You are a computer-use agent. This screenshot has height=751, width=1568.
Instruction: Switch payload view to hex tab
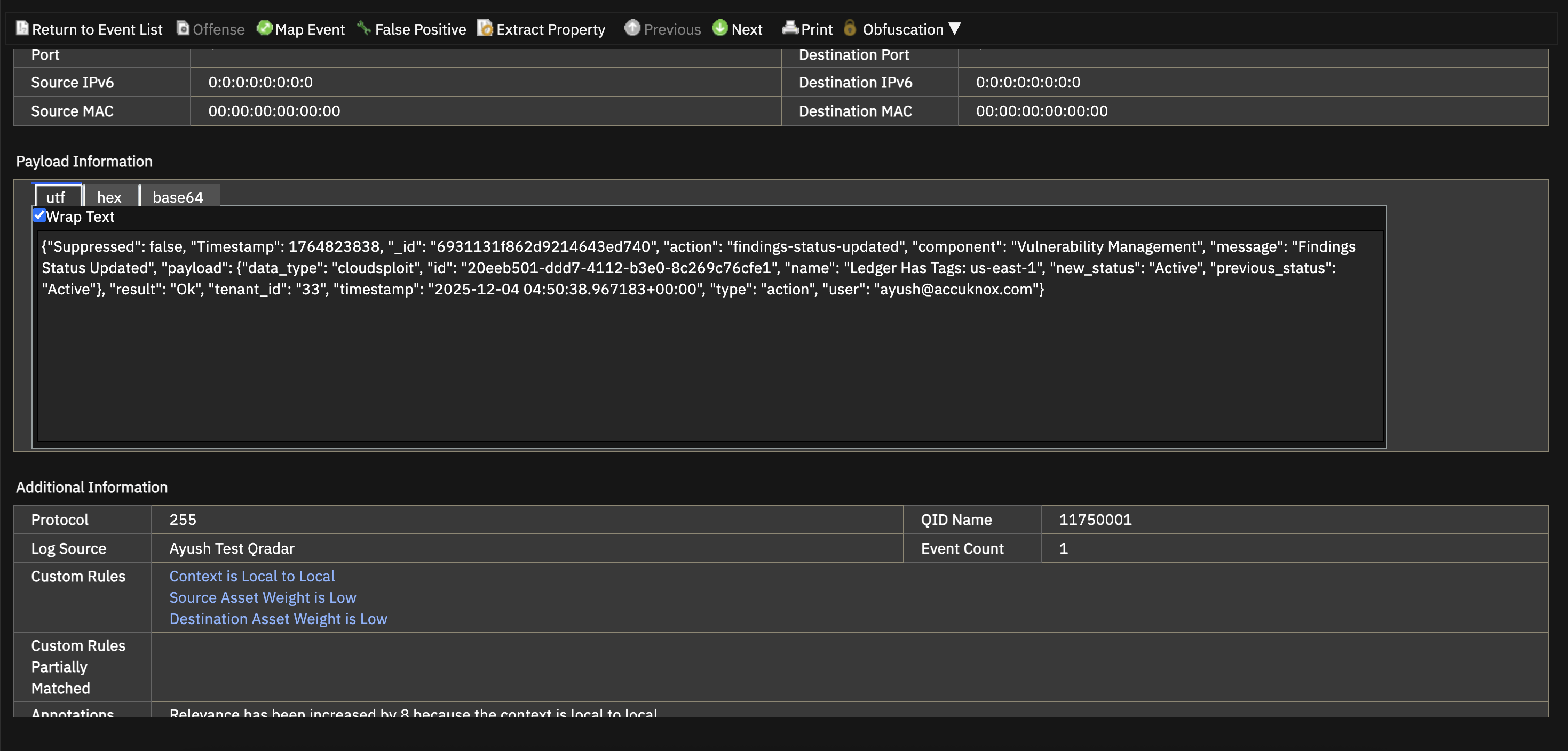pyautogui.click(x=109, y=197)
